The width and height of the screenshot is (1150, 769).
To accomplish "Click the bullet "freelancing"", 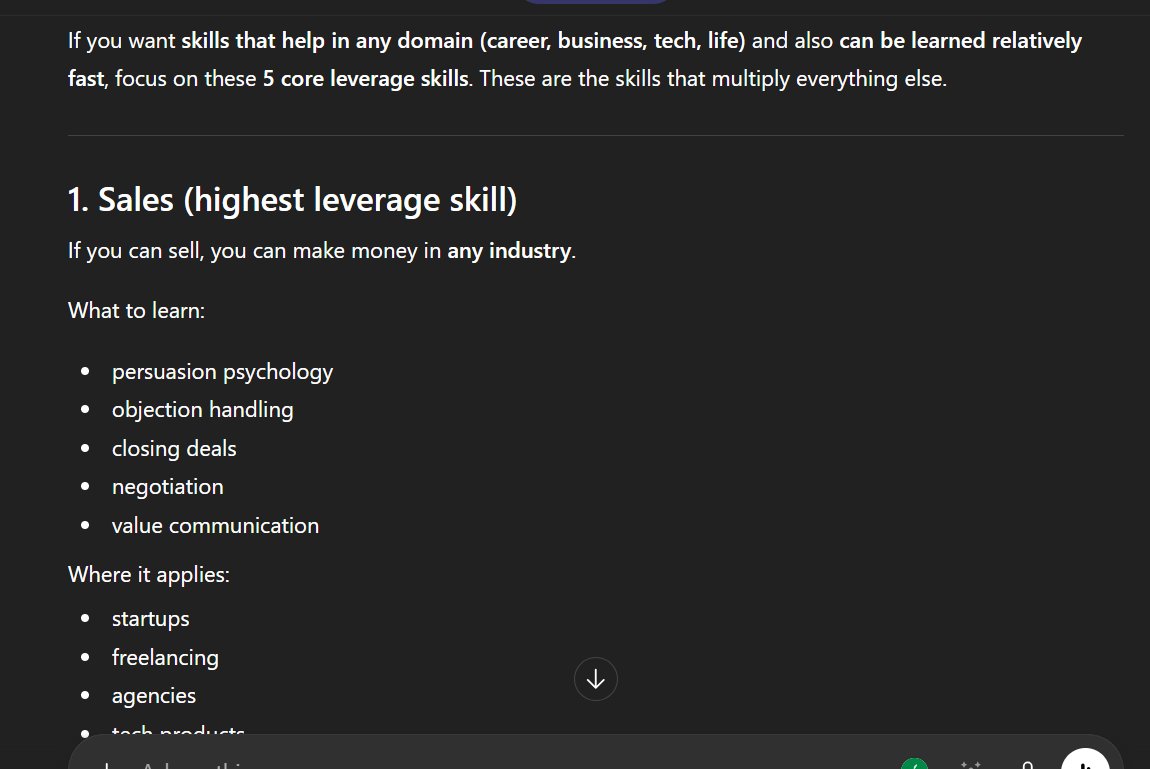I will pyautogui.click(x=165, y=658).
